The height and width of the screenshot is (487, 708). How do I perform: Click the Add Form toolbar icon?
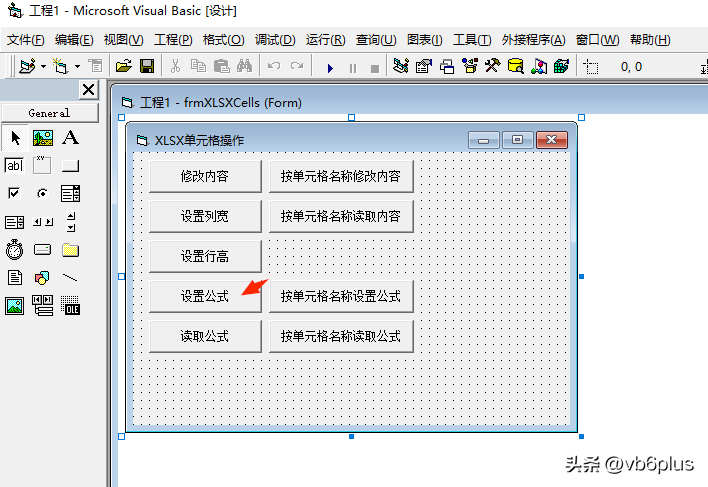pos(61,67)
